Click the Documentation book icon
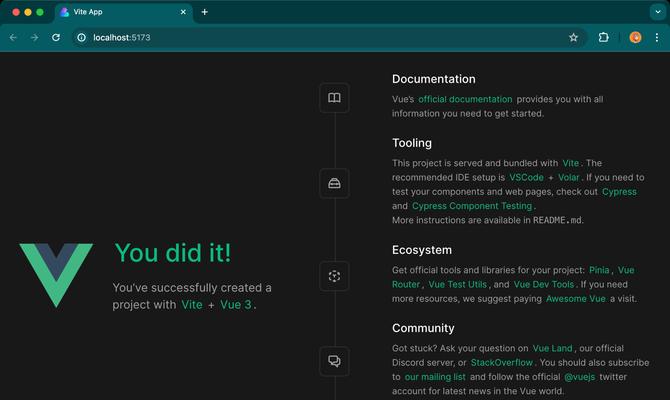This screenshot has height=400, width=670. (x=334, y=98)
